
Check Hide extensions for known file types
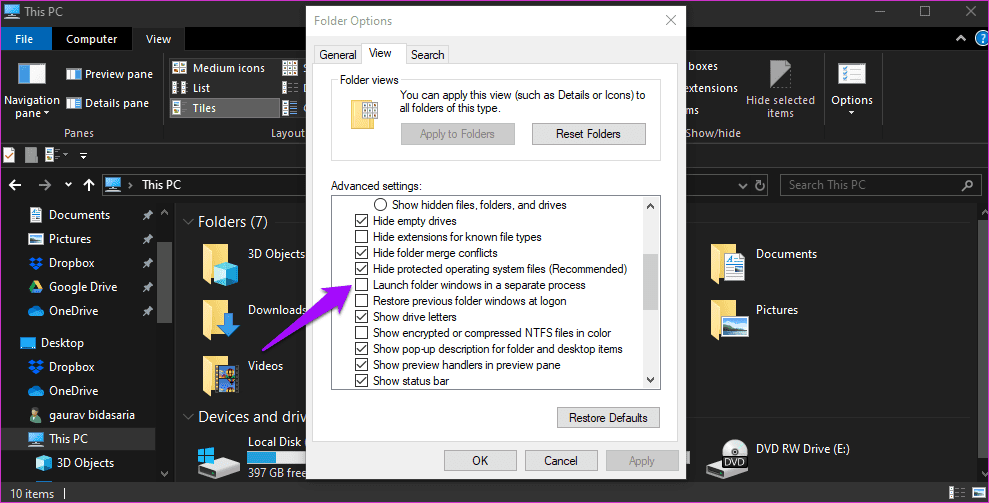coord(362,237)
